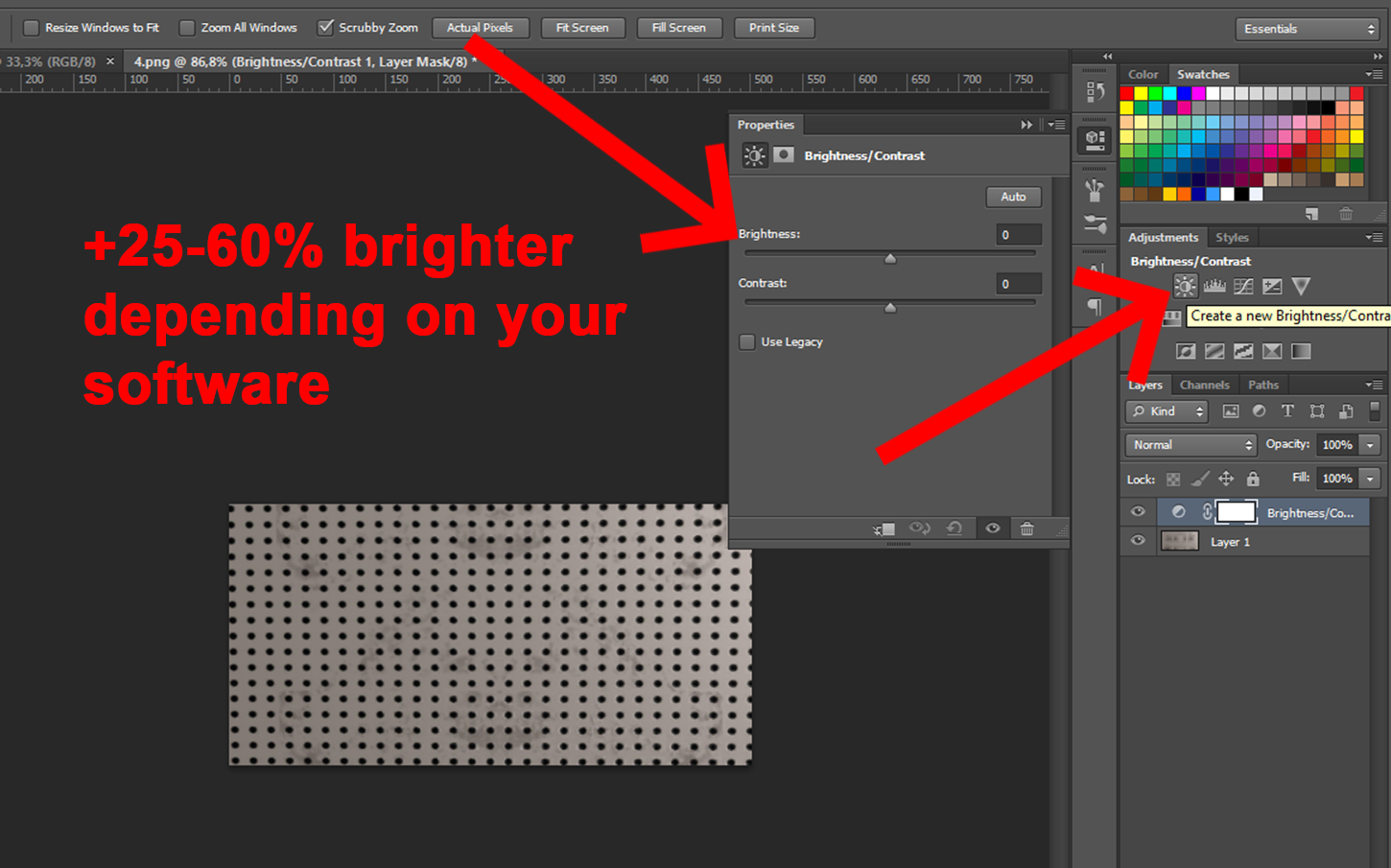Select the 4.png document tab
This screenshot has width=1391, height=868.
pos(305,61)
